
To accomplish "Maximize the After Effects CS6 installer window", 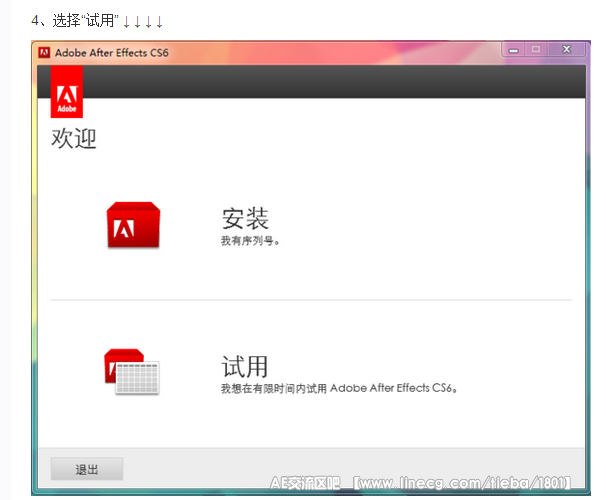I will (536, 50).
